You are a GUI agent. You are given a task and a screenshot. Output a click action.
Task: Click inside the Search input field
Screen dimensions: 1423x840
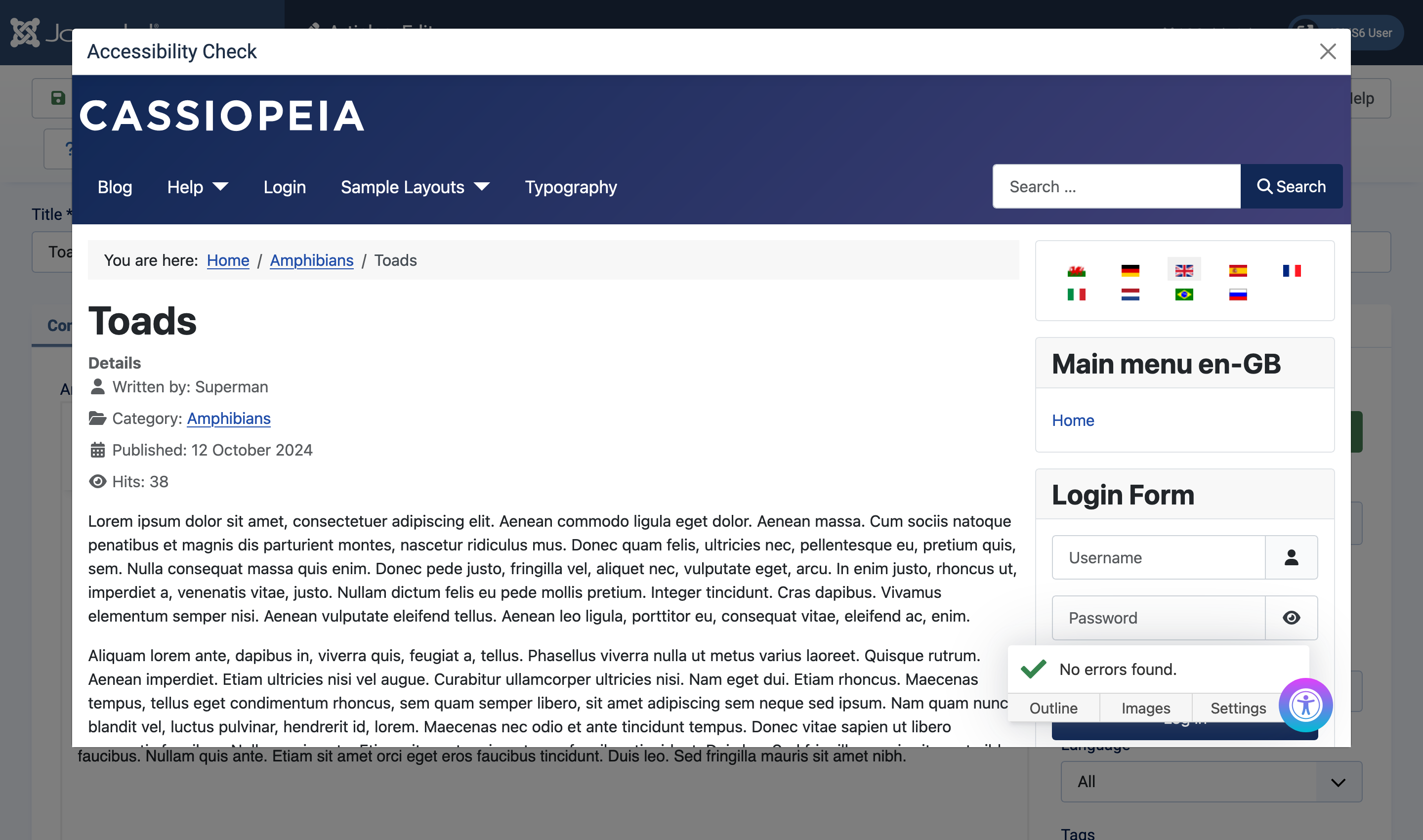coord(1115,186)
